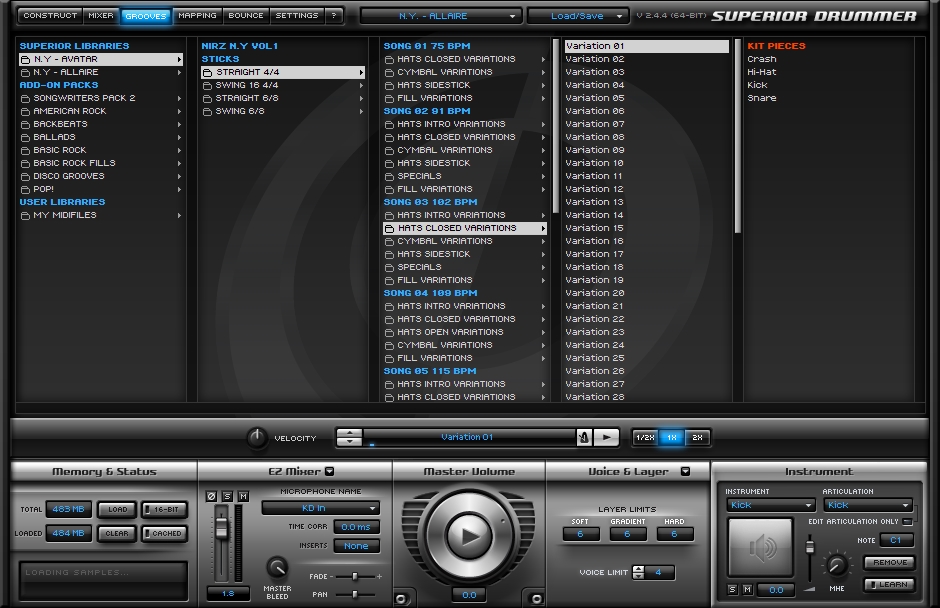This screenshot has width=940, height=608.
Task: Select Variation 05 in the list
Action: click(x=595, y=98)
